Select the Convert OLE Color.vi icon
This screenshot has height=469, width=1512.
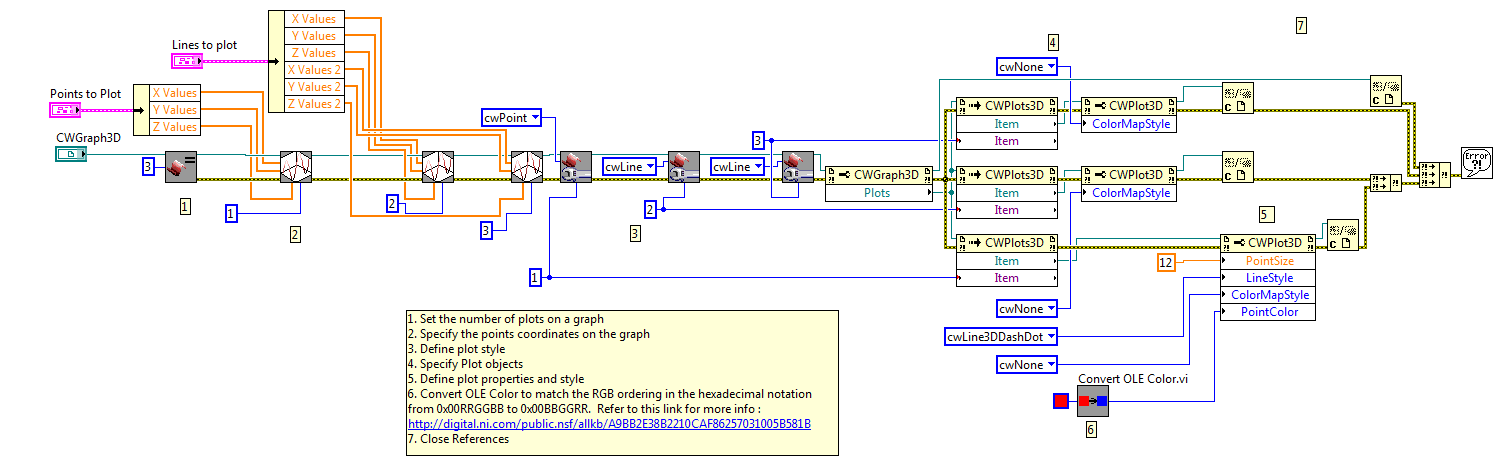tap(1095, 401)
